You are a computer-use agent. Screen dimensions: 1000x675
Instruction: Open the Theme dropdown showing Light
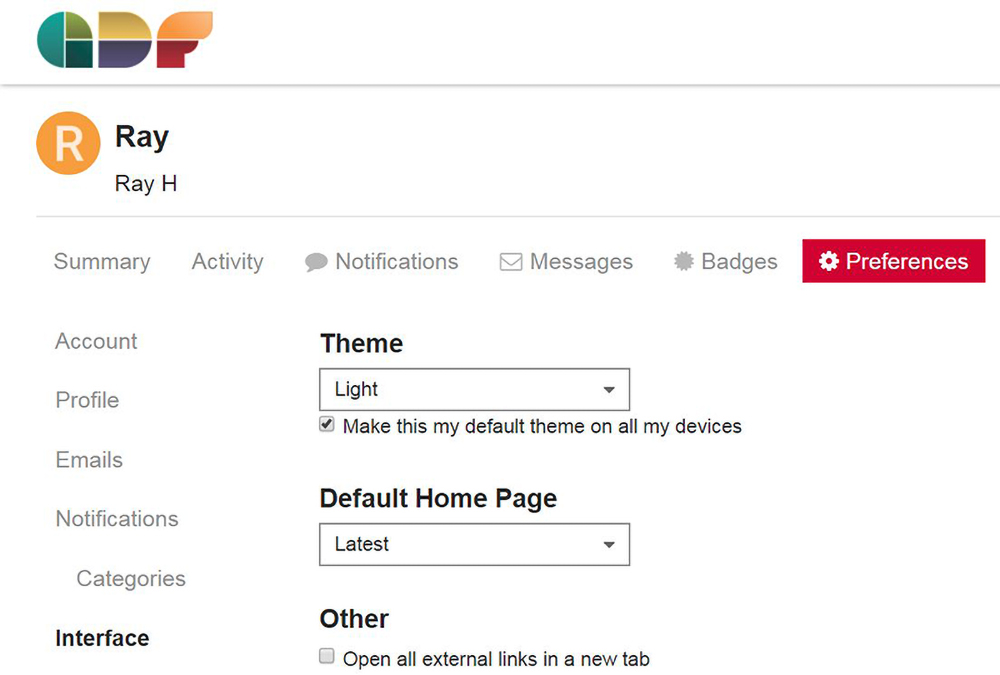[474, 389]
